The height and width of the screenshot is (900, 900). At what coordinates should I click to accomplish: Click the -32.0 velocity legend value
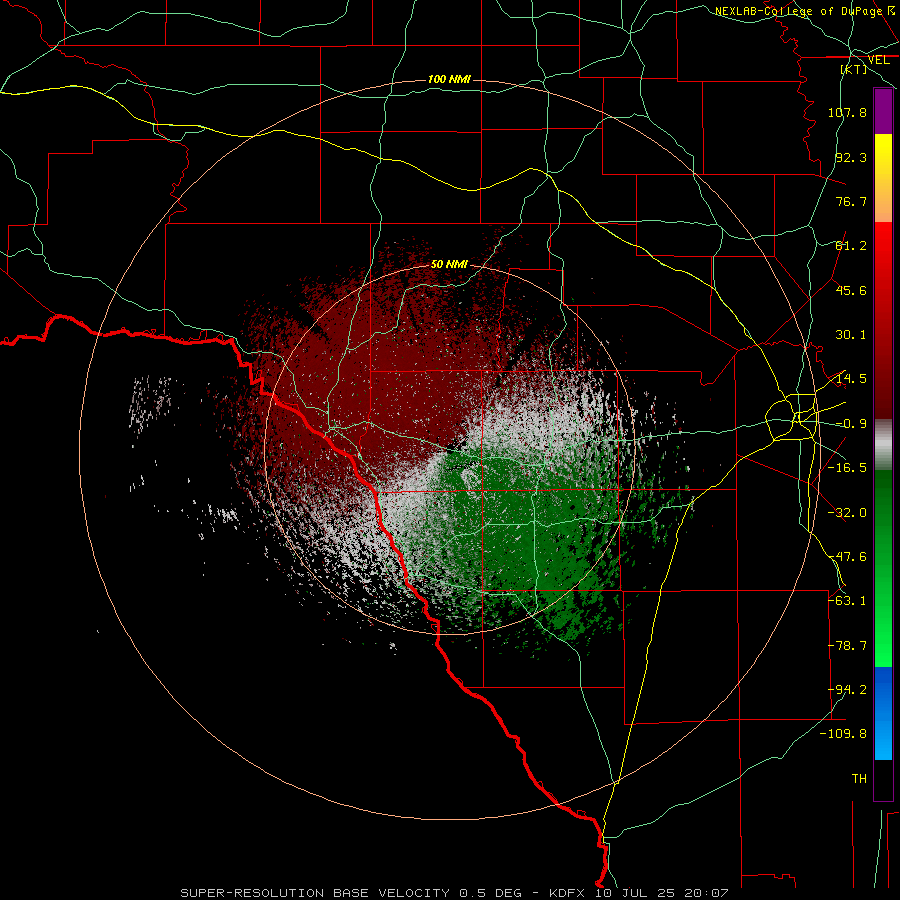coord(847,513)
